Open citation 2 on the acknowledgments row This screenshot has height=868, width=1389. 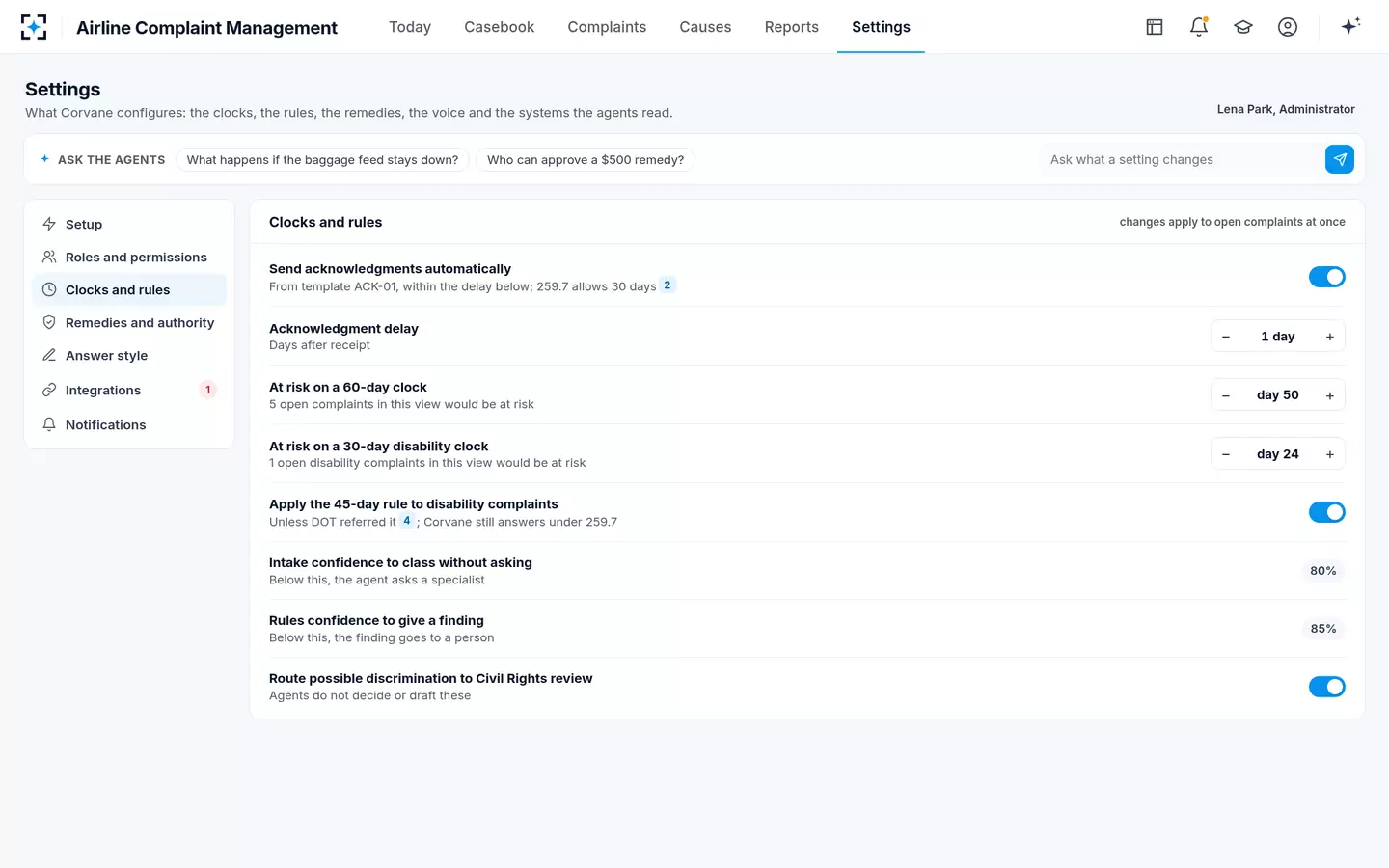[667, 285]
